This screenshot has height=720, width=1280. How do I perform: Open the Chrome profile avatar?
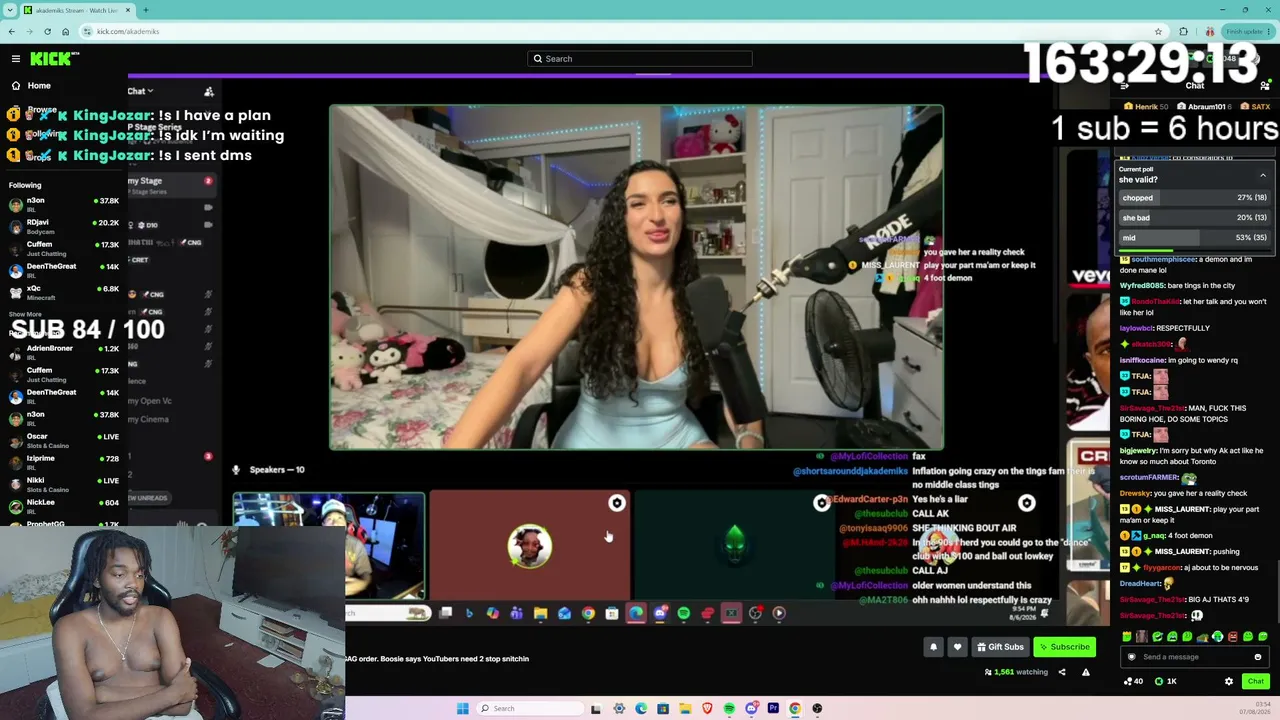(x=1209, y=31)
